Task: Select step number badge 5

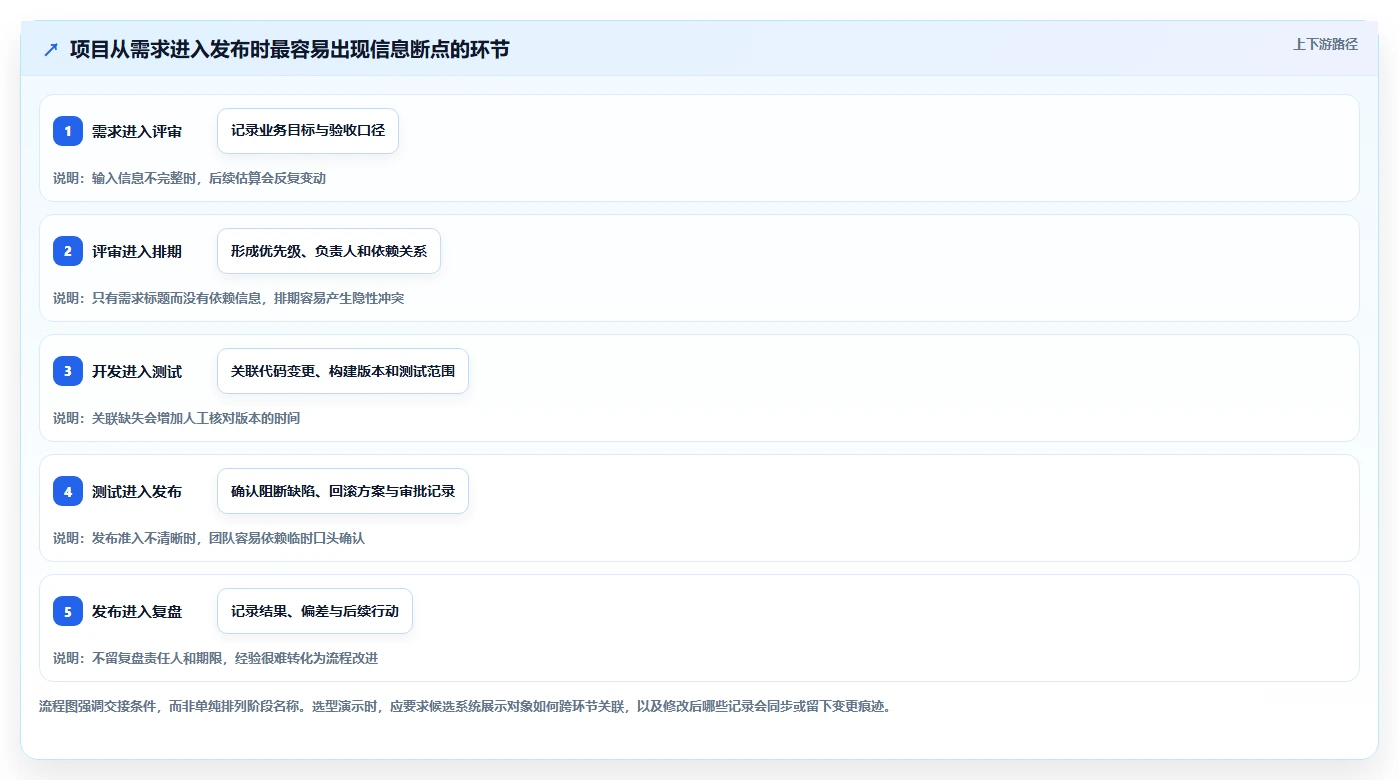Action: coord(68,611)
